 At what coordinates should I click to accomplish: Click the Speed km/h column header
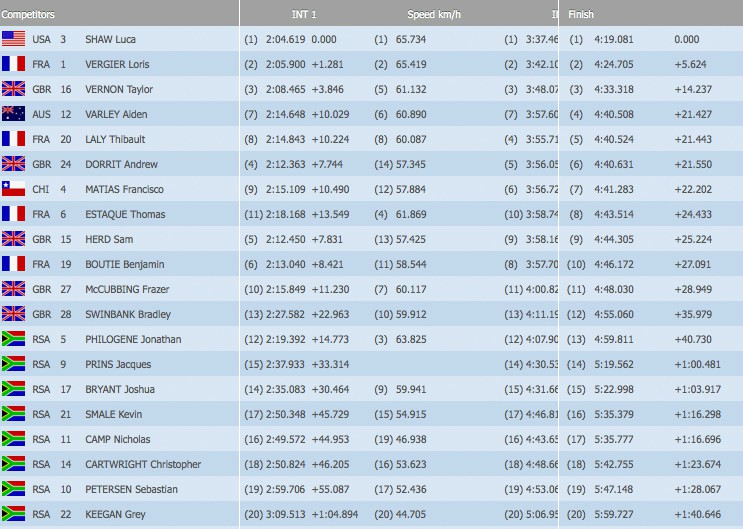point(434,14)
